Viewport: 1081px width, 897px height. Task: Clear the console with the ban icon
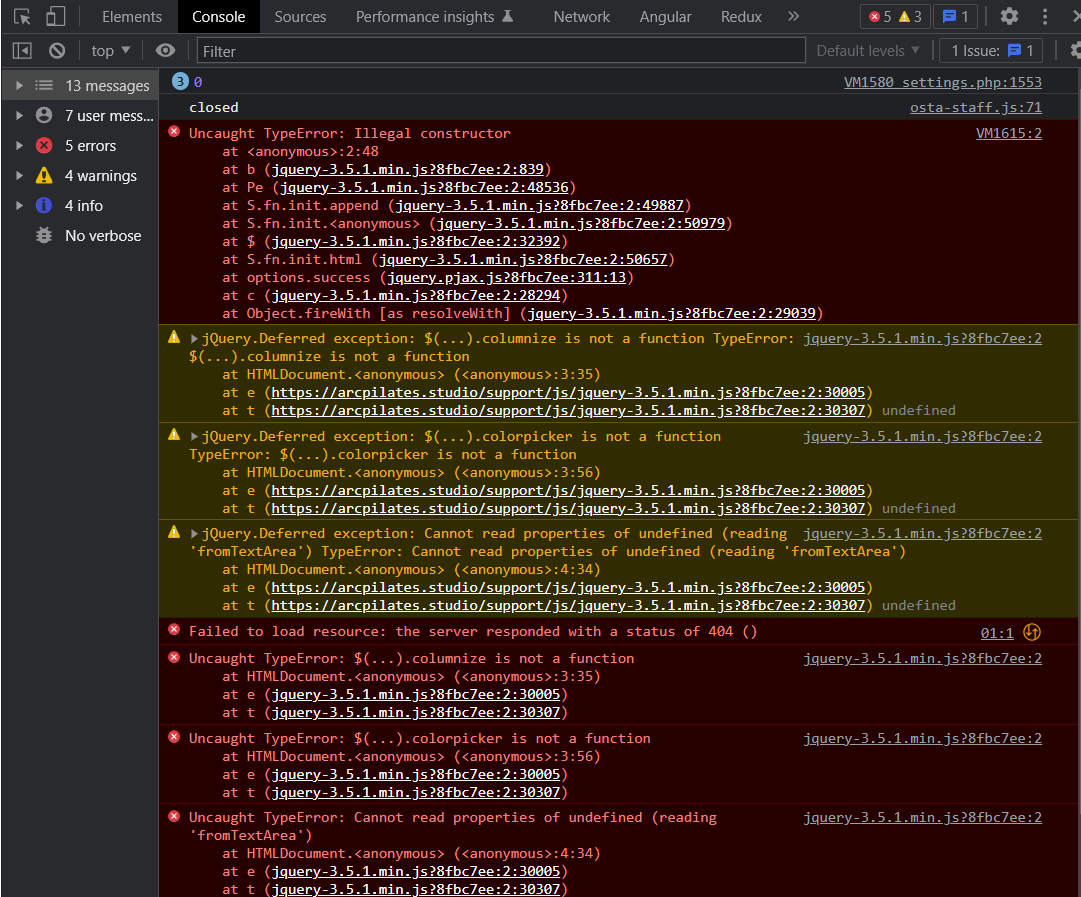coord(57,51)
